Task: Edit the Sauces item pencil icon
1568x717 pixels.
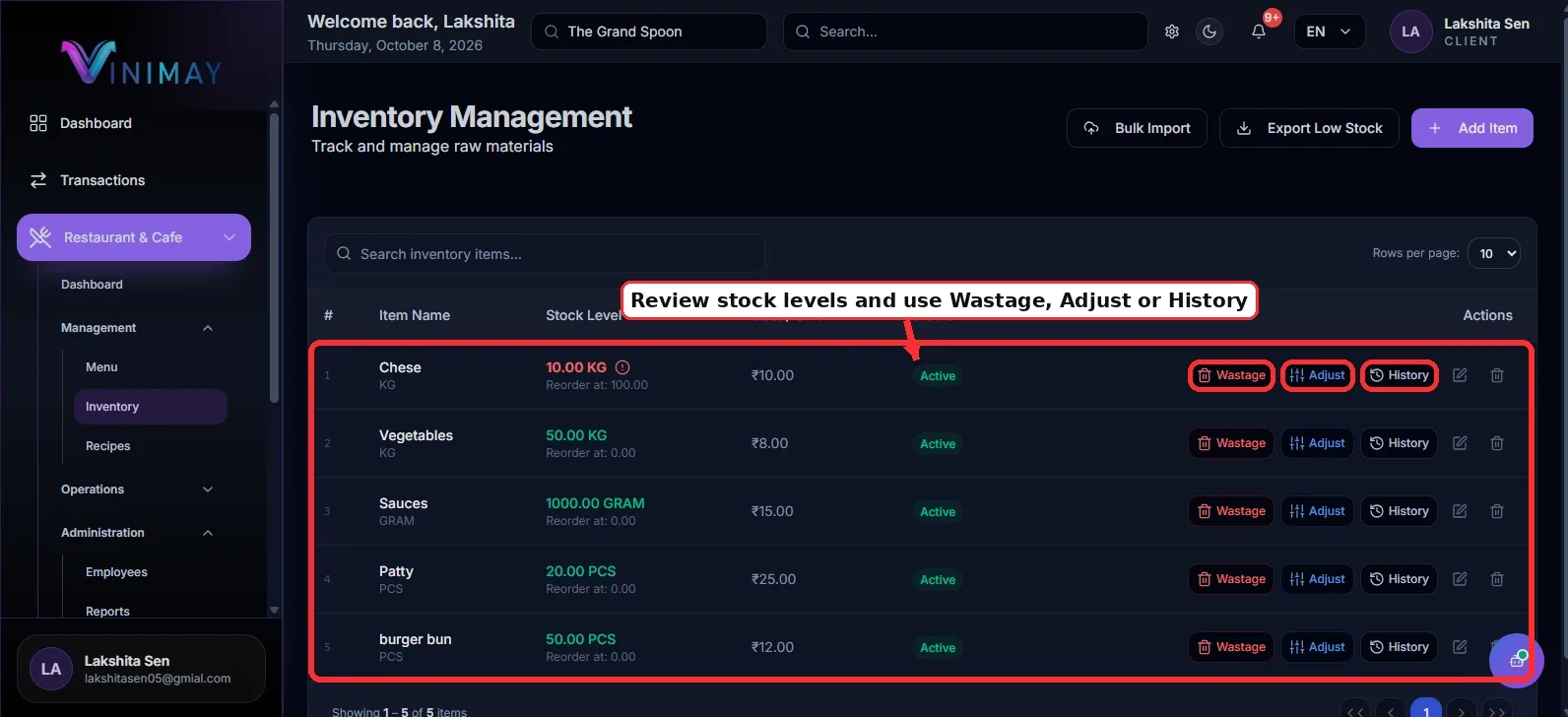Action: click(x=1460, y=511)
